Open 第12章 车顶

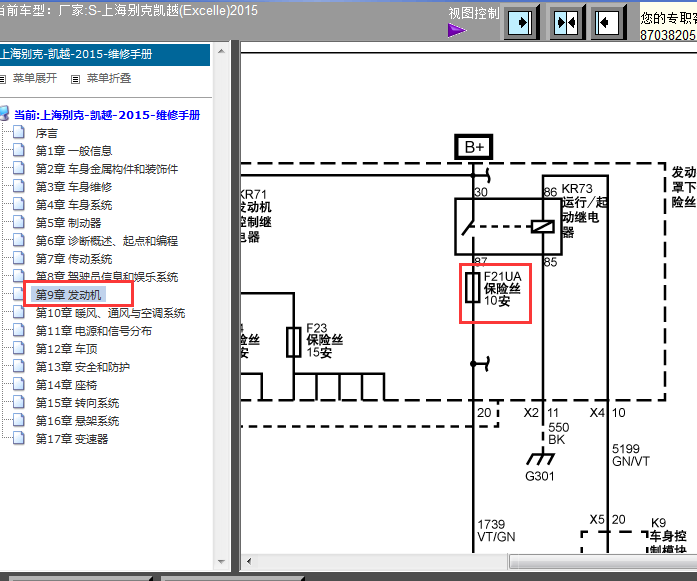66,349
